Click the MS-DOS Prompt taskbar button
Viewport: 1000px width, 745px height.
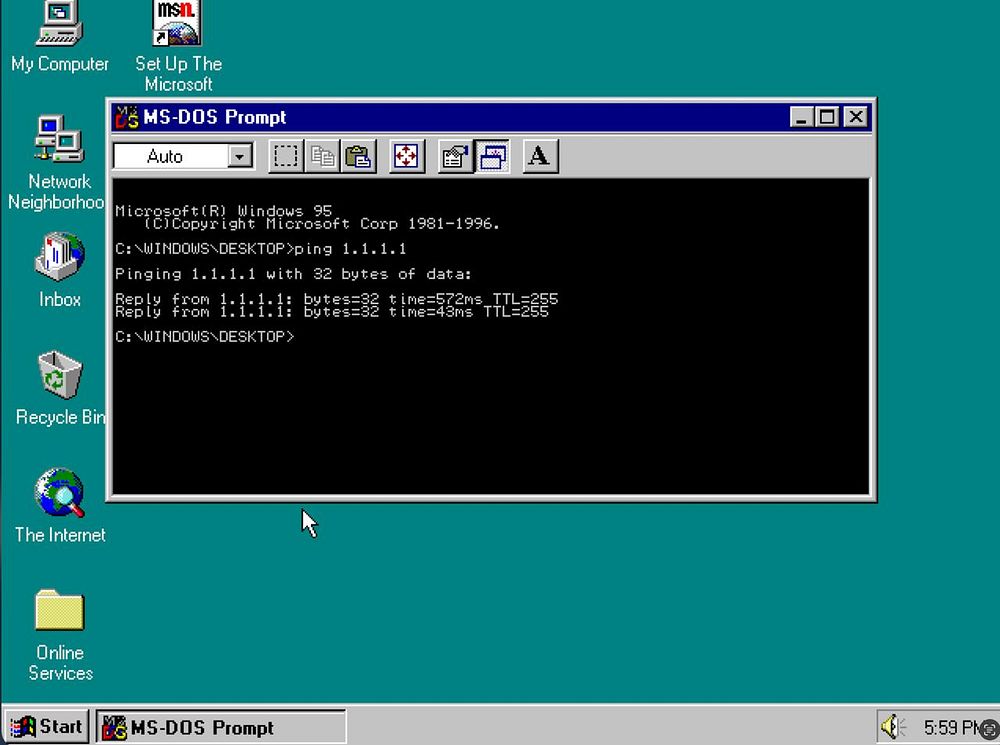(221, 727)
